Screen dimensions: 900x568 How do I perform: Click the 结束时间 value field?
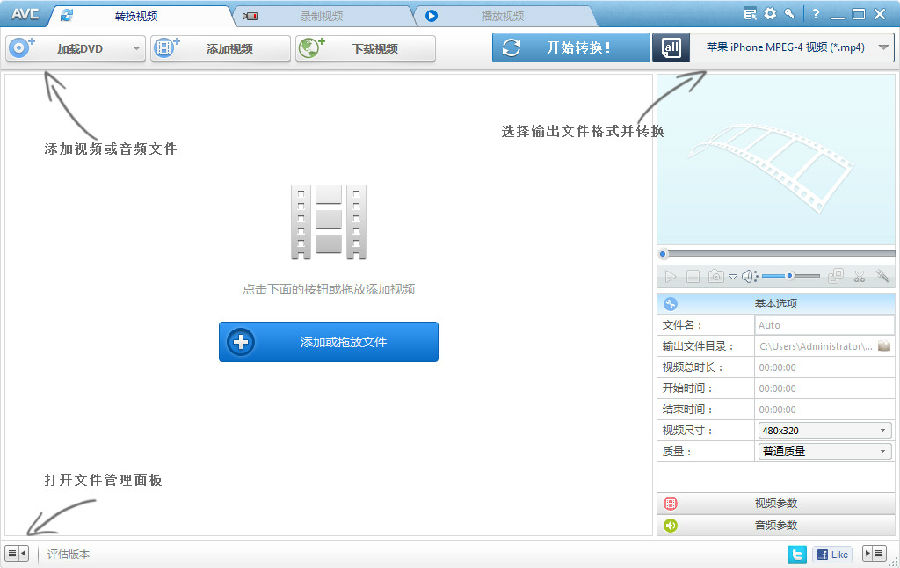824,410
